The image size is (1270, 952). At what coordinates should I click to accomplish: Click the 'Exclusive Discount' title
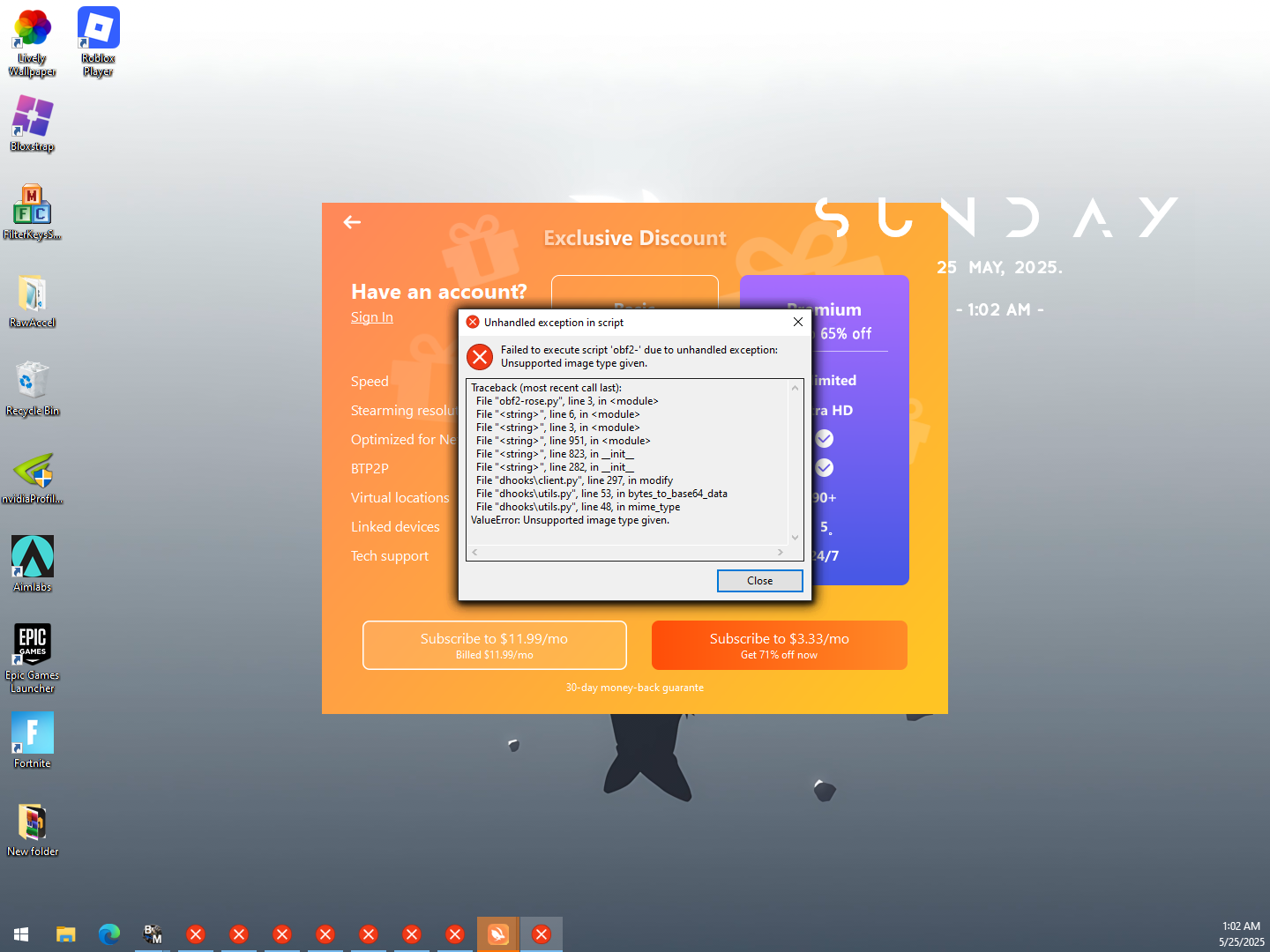point(635,238)
